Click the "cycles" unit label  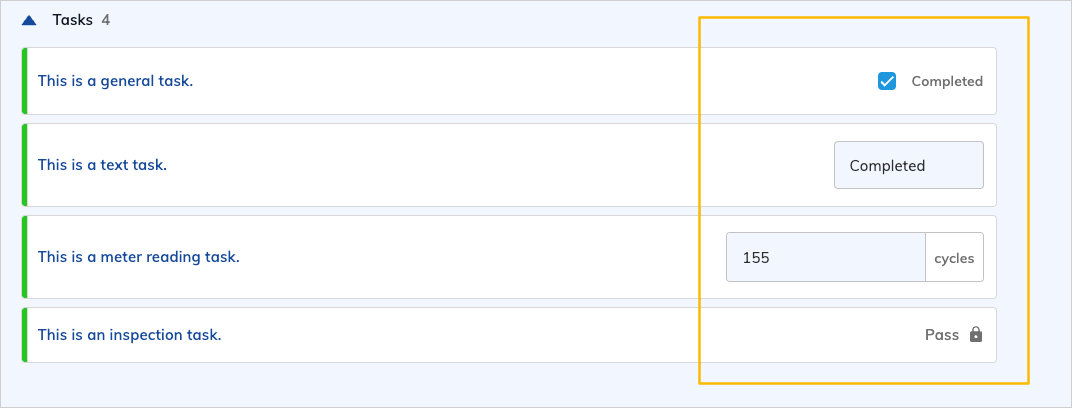954,257
